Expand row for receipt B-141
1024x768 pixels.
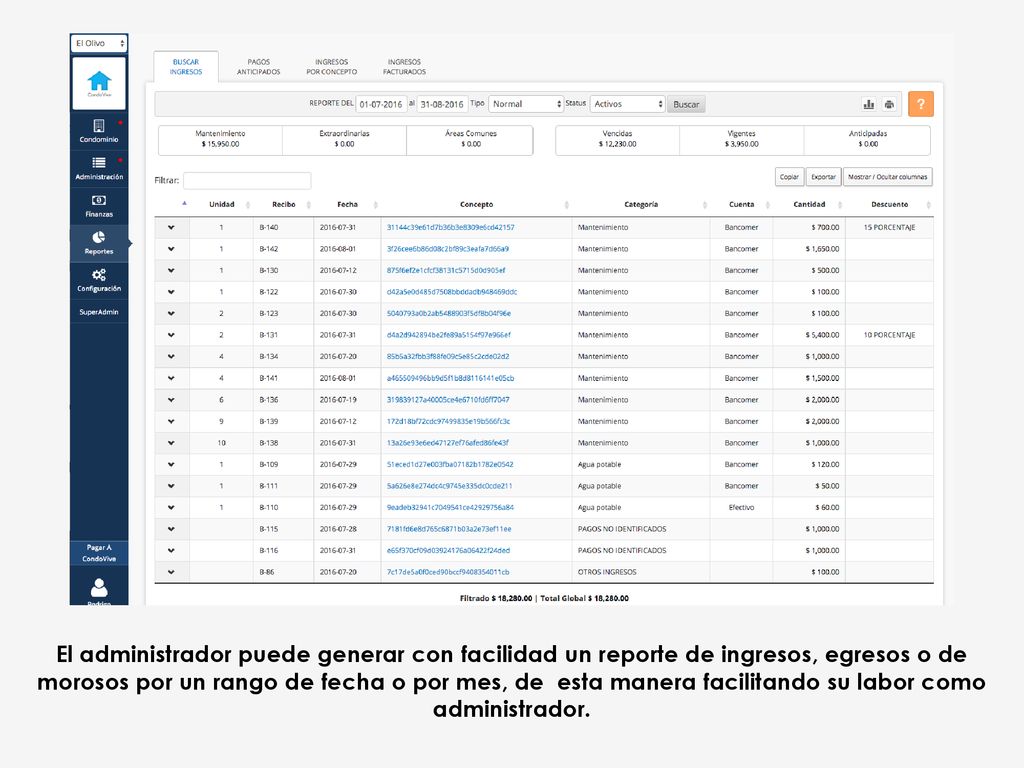coord(171,378)
